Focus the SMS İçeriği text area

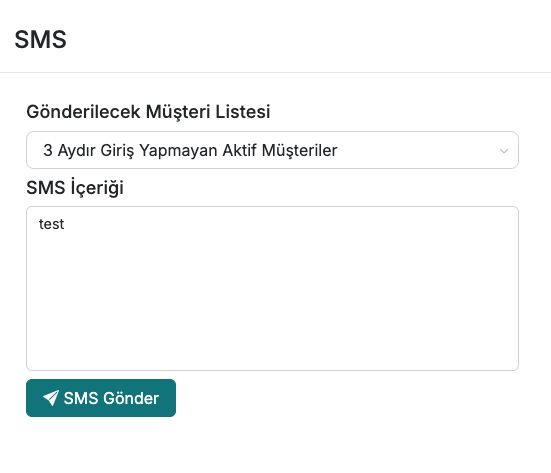pos(272,289)
